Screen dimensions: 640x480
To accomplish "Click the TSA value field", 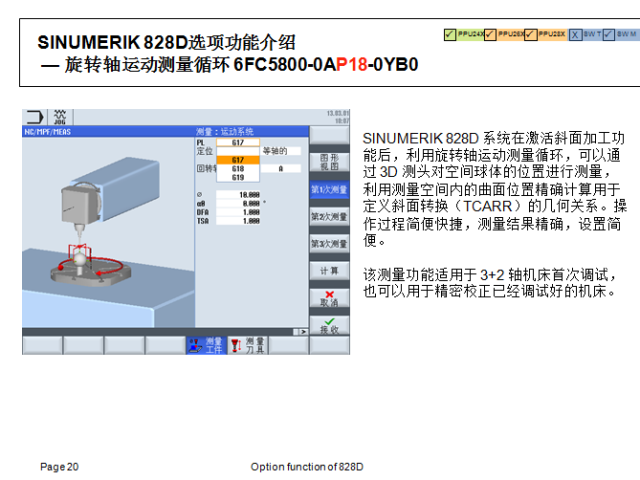I will tap(238, 221).
